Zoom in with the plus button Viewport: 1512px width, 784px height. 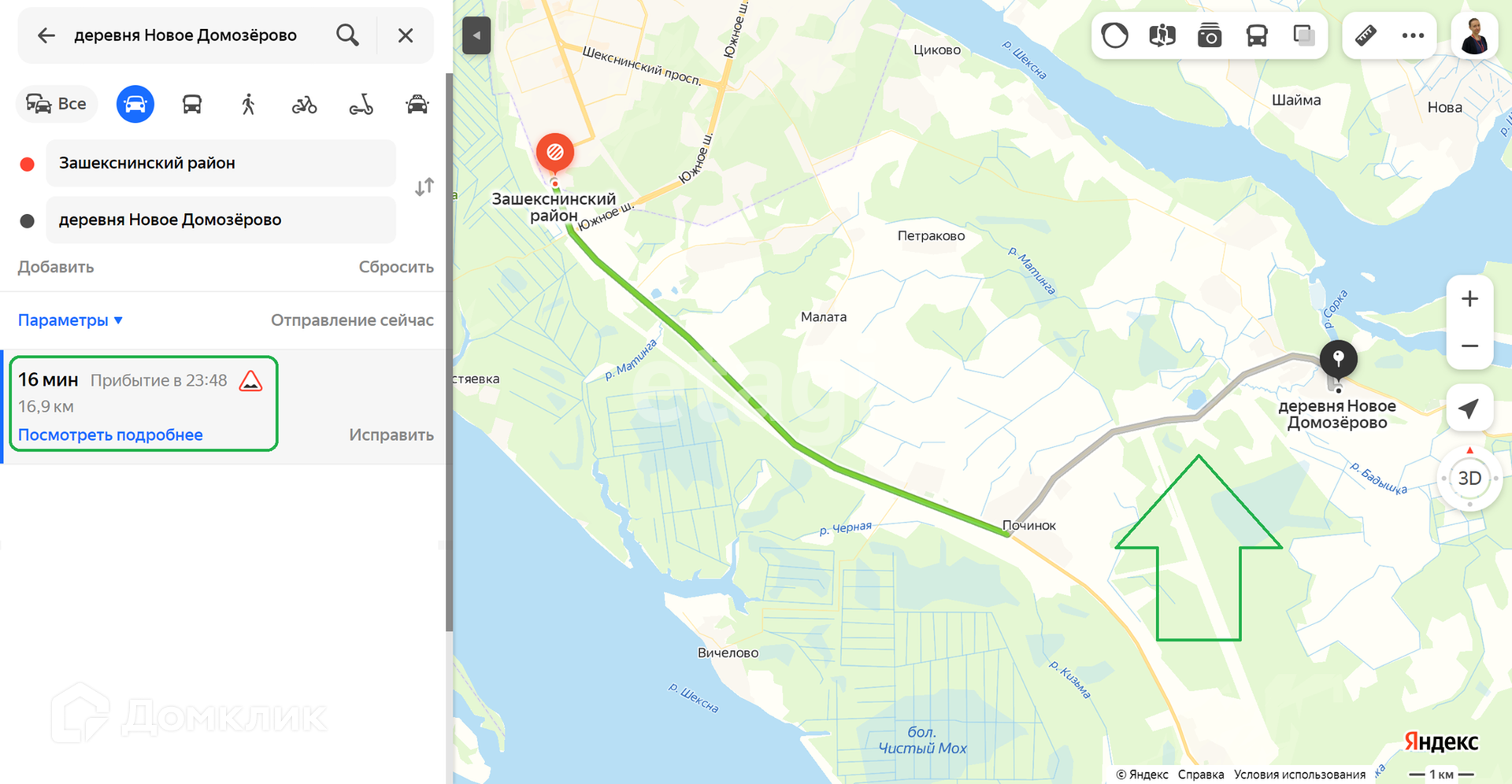point(1469,299)
